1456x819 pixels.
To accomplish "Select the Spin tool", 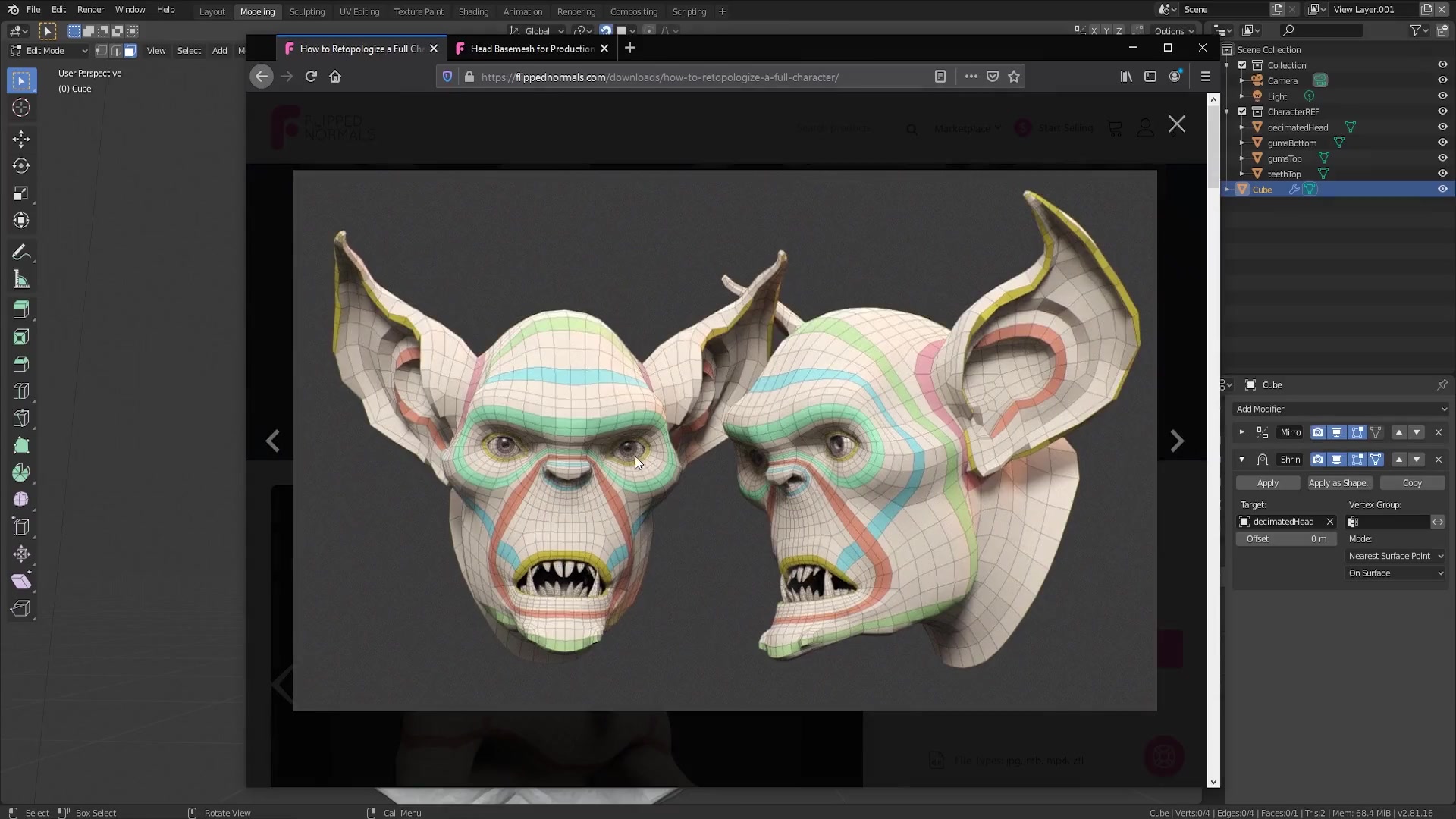I will click(21, 473).
